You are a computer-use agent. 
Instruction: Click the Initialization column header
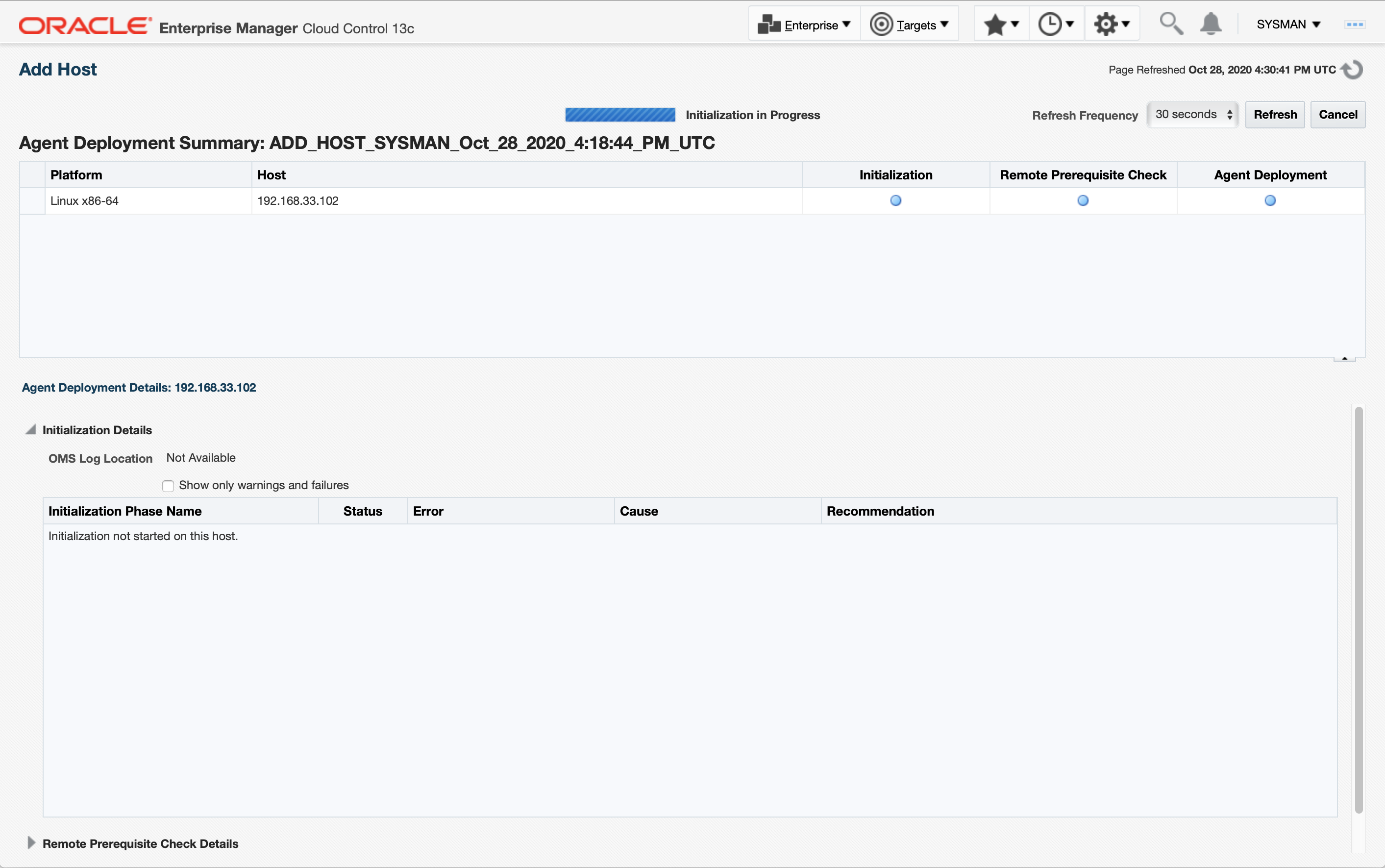pos(895,175)
